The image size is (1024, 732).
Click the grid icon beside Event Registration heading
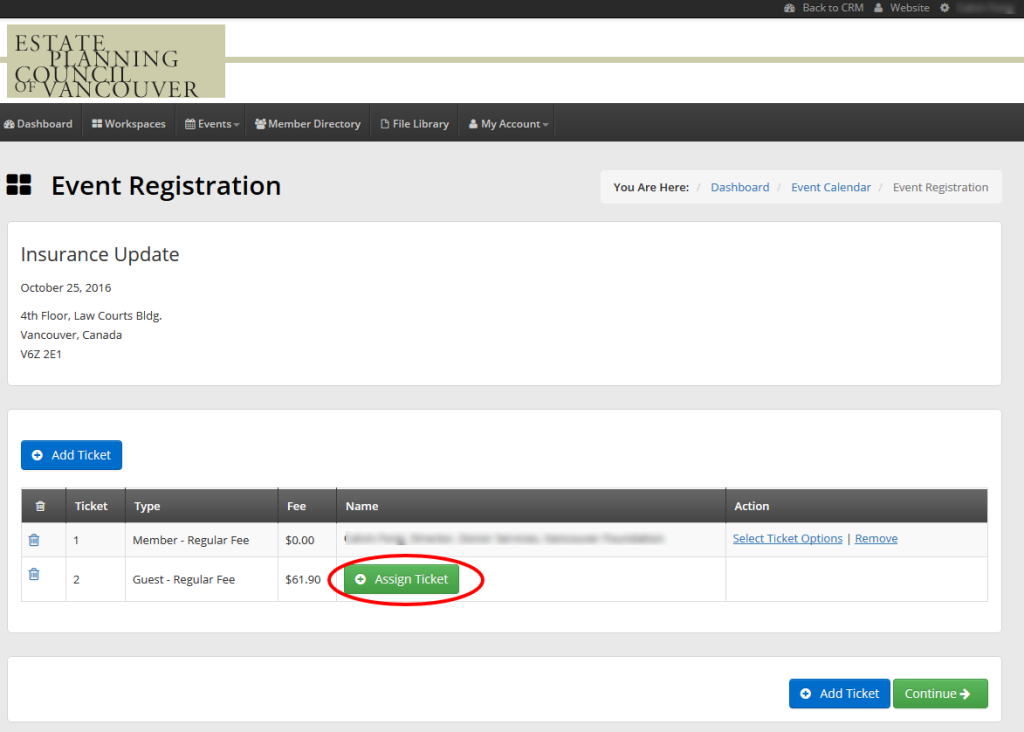(x=20, y=185)
